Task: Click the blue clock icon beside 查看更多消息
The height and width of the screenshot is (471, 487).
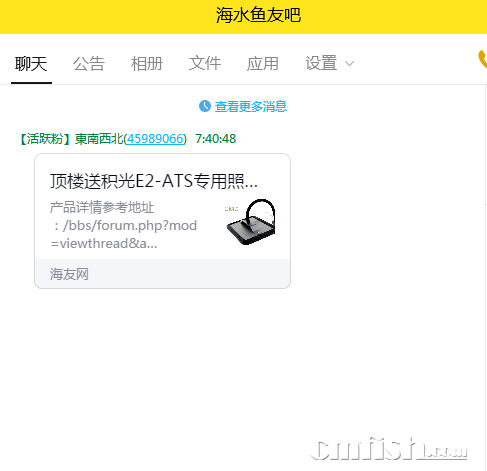Action: point(205,106)
